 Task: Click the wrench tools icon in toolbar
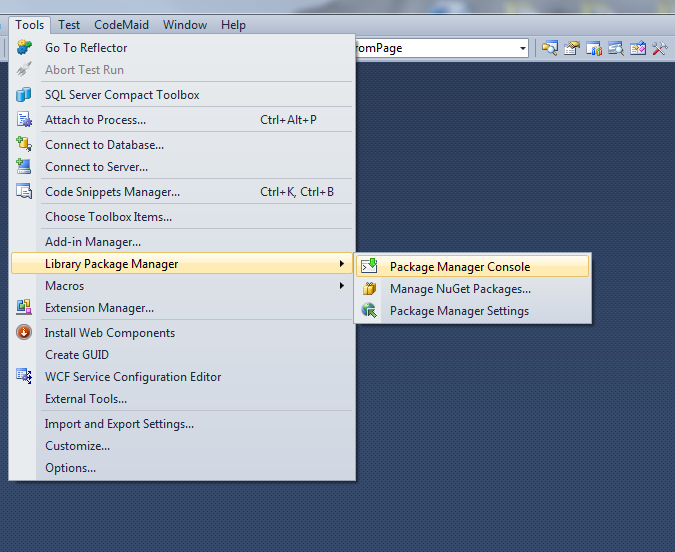(x=660, y=48)
